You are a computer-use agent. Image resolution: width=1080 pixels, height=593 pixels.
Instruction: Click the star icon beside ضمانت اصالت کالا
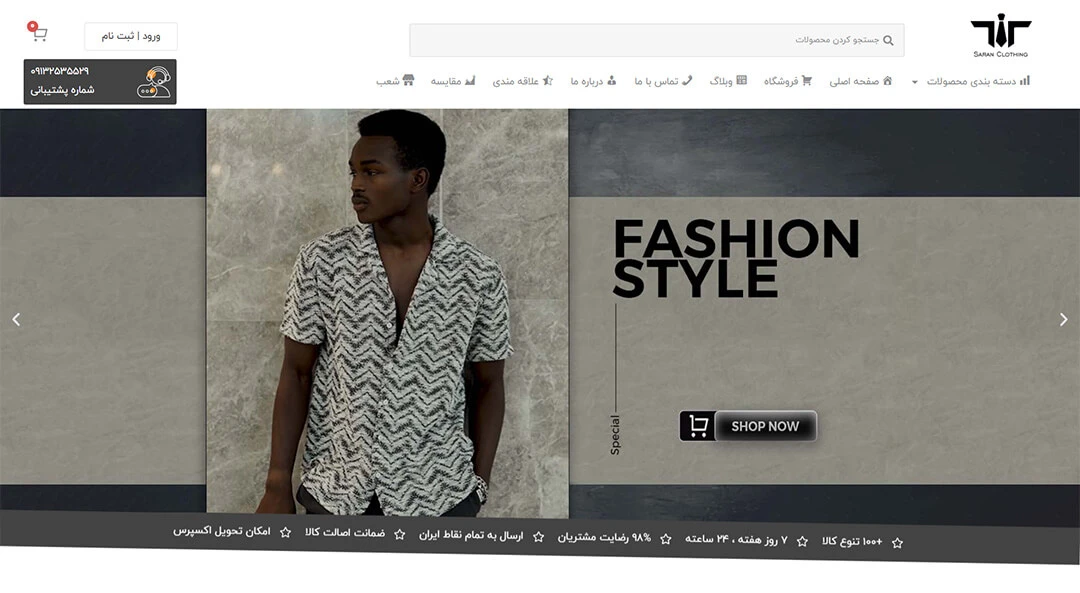[400, 535]
